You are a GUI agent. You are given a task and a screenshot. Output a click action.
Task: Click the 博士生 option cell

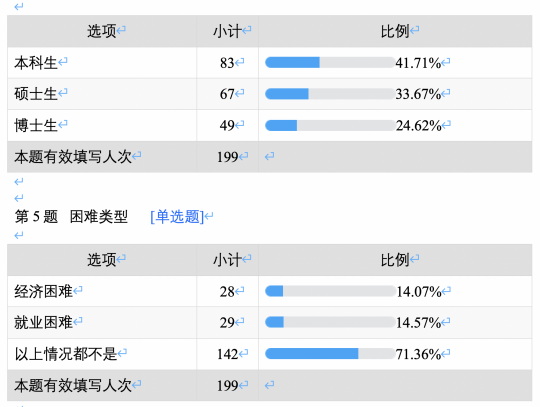102,125
